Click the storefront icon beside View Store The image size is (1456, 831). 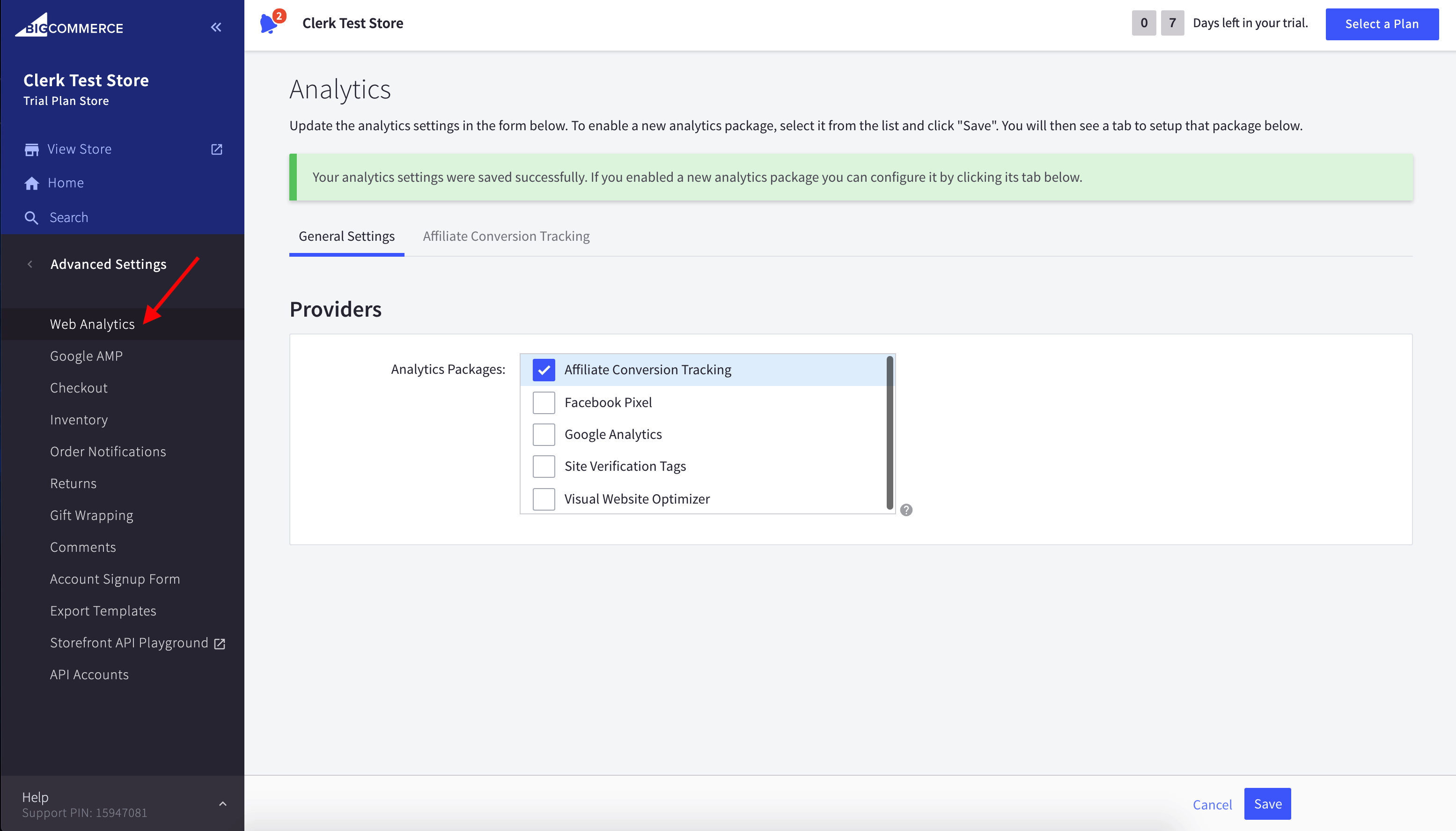tap(32, 149)
